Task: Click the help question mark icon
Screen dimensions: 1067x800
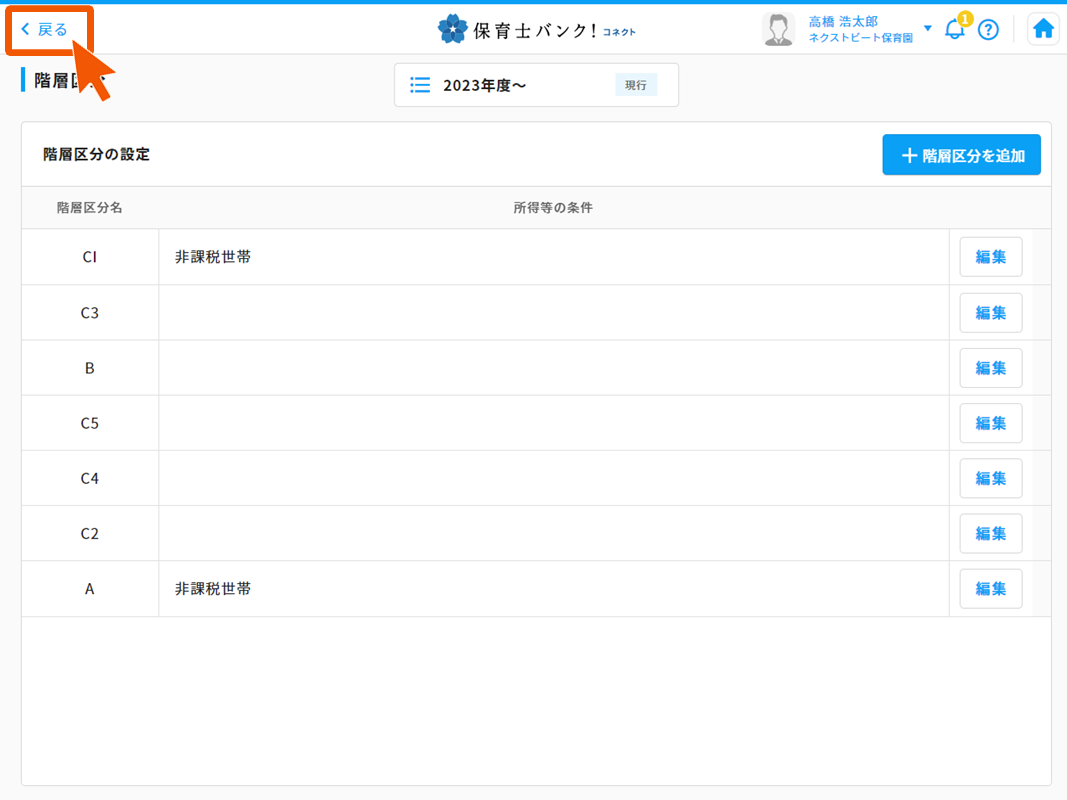Action: pos(988,29)
